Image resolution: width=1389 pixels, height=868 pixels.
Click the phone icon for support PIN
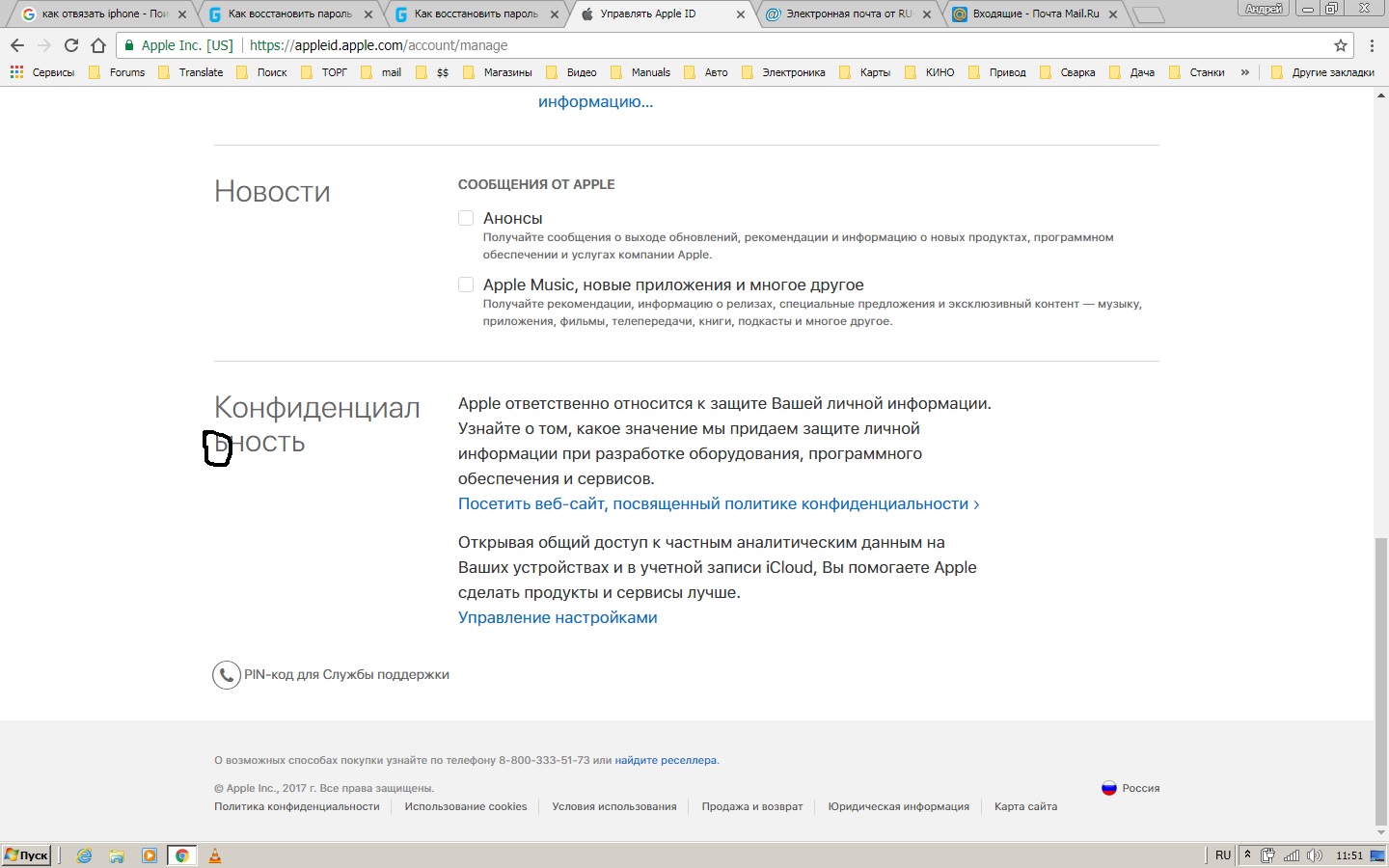click(x=226, y=675)
